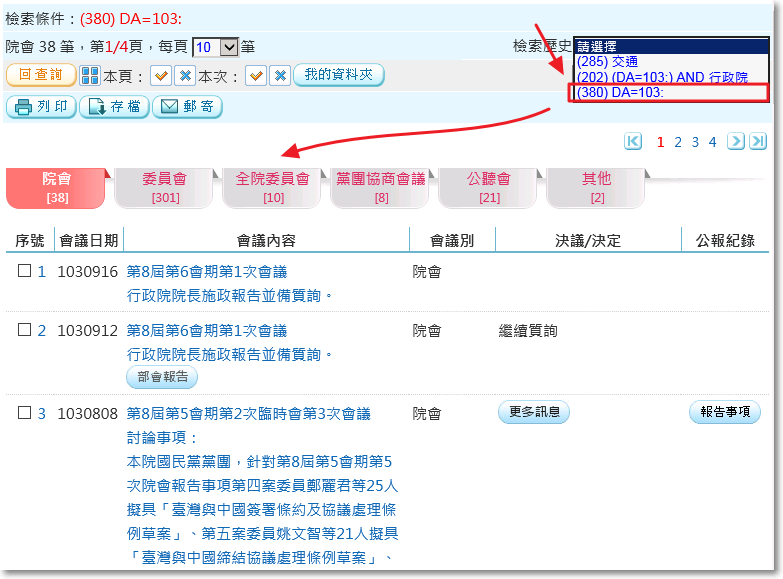Click the grid view icon before 本頁

tap(90, 76)
